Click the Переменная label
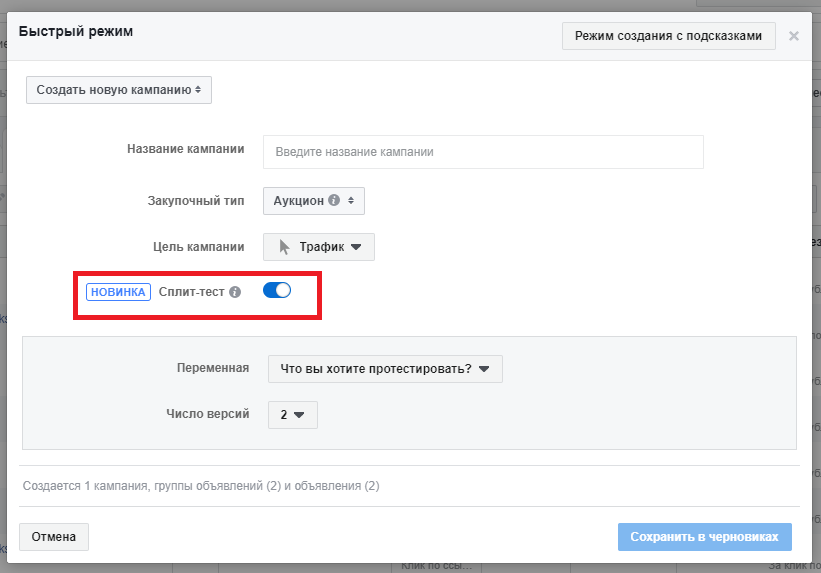 [212, 367]
